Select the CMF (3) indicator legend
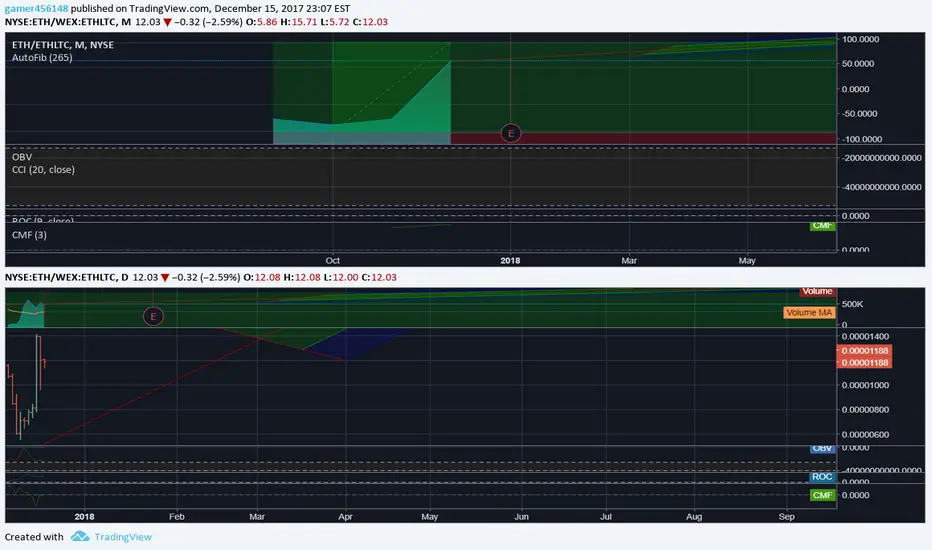This screenshot has width=932, height=550. 29,235
